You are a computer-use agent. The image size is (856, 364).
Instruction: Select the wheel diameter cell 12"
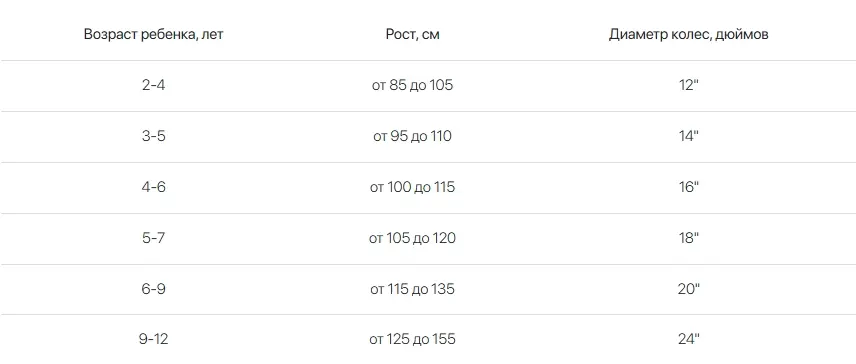click(688, 85)
